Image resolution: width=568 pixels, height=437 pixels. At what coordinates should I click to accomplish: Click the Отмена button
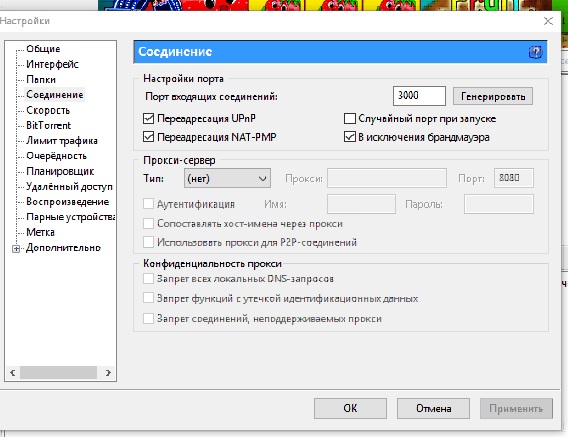point(433,408)
